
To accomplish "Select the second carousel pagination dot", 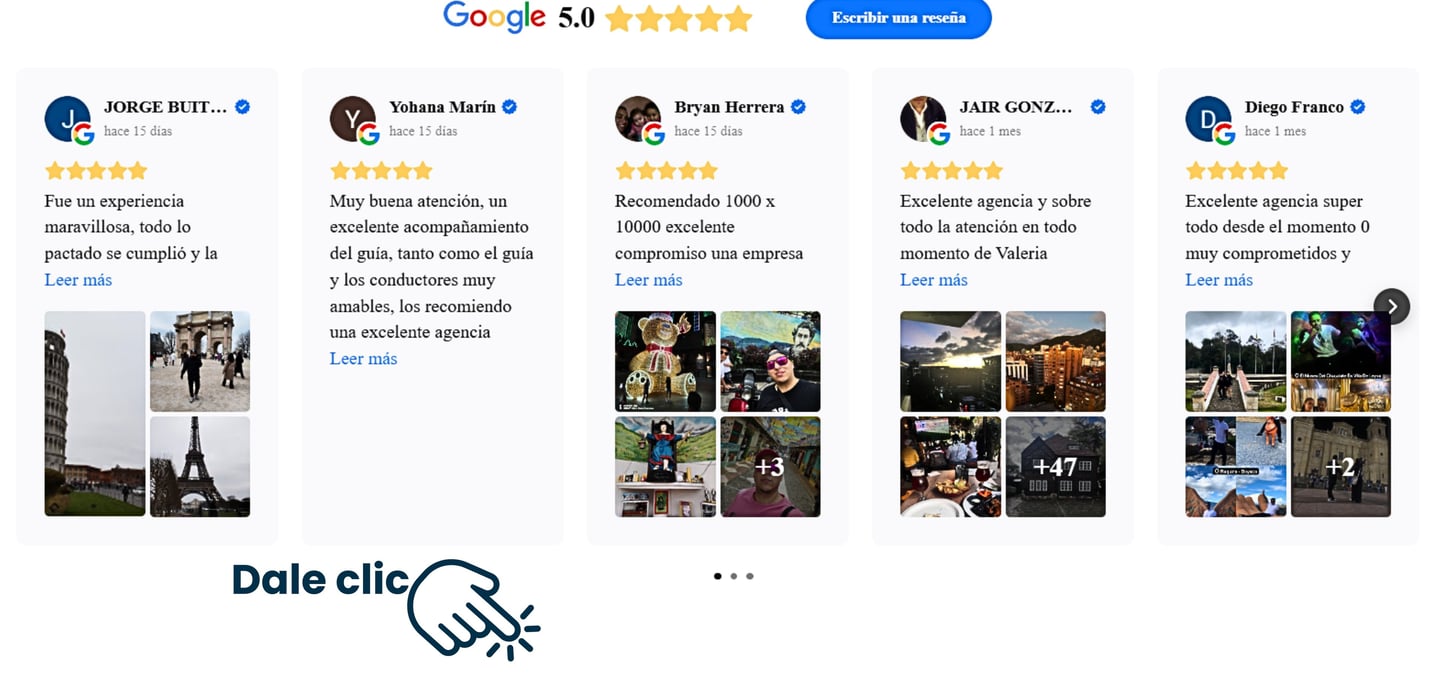I will [x=733, y=576].
